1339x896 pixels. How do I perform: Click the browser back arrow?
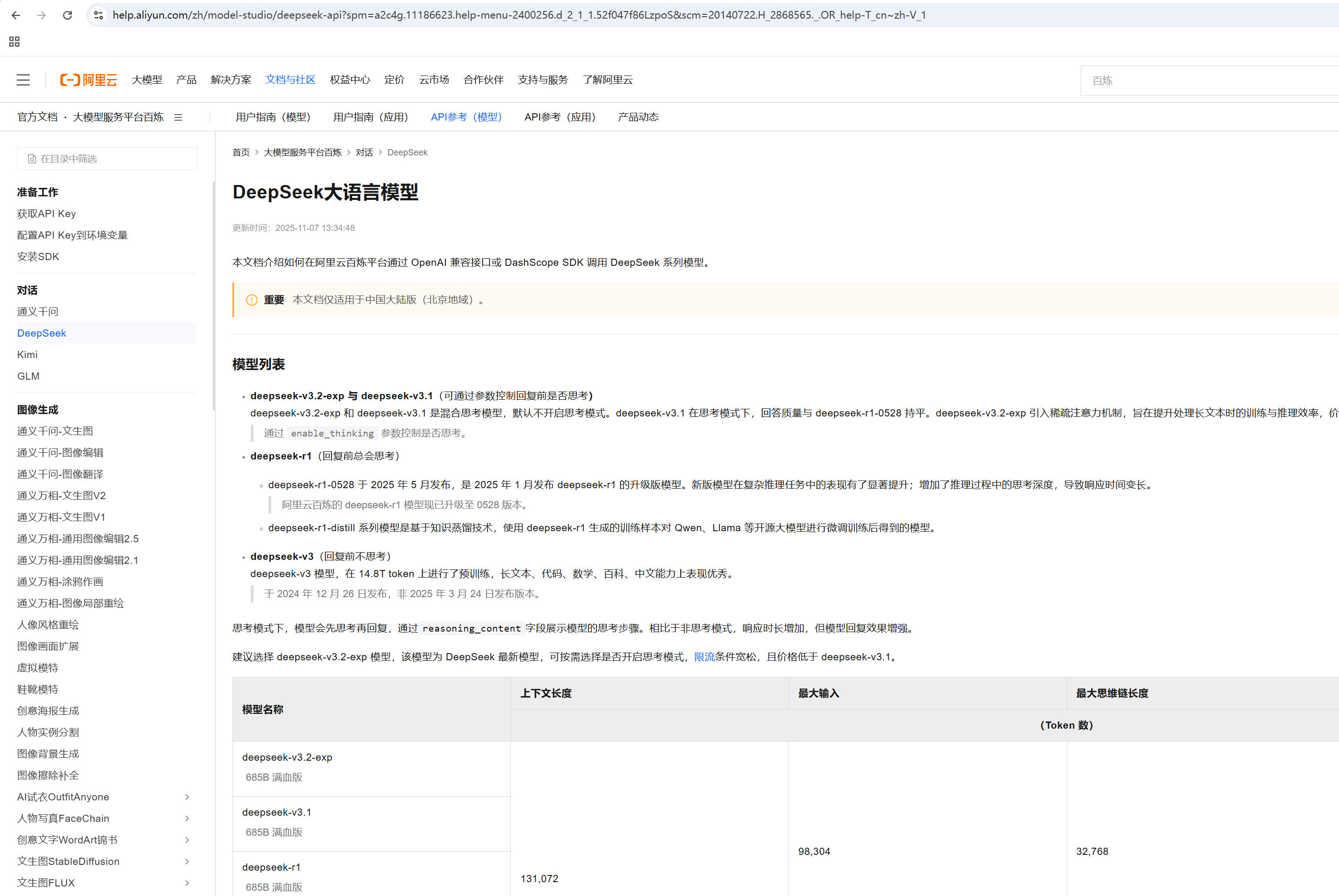click(x=16, y=15)
